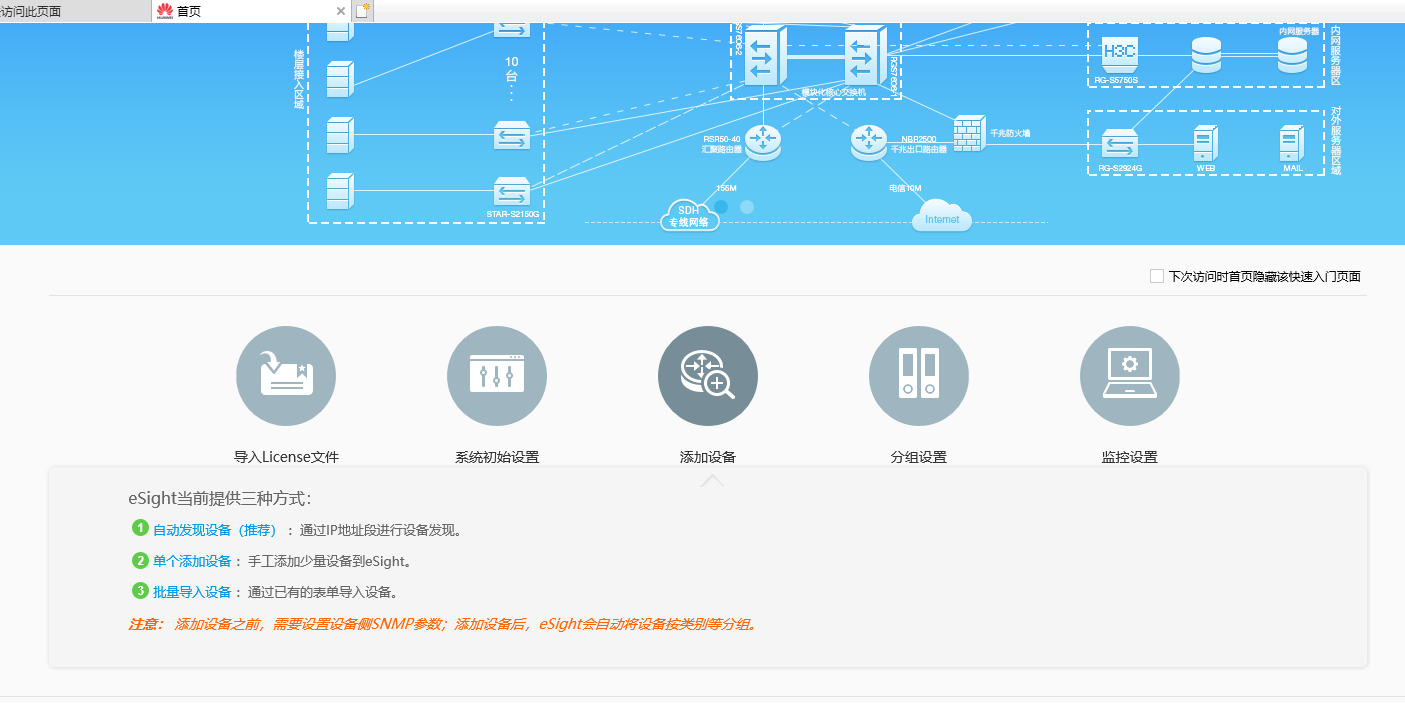Image resolution: width=1405 pixels, height=703 pixels.
Task: Click the WEB server icon
Action: pos(1205,143)
